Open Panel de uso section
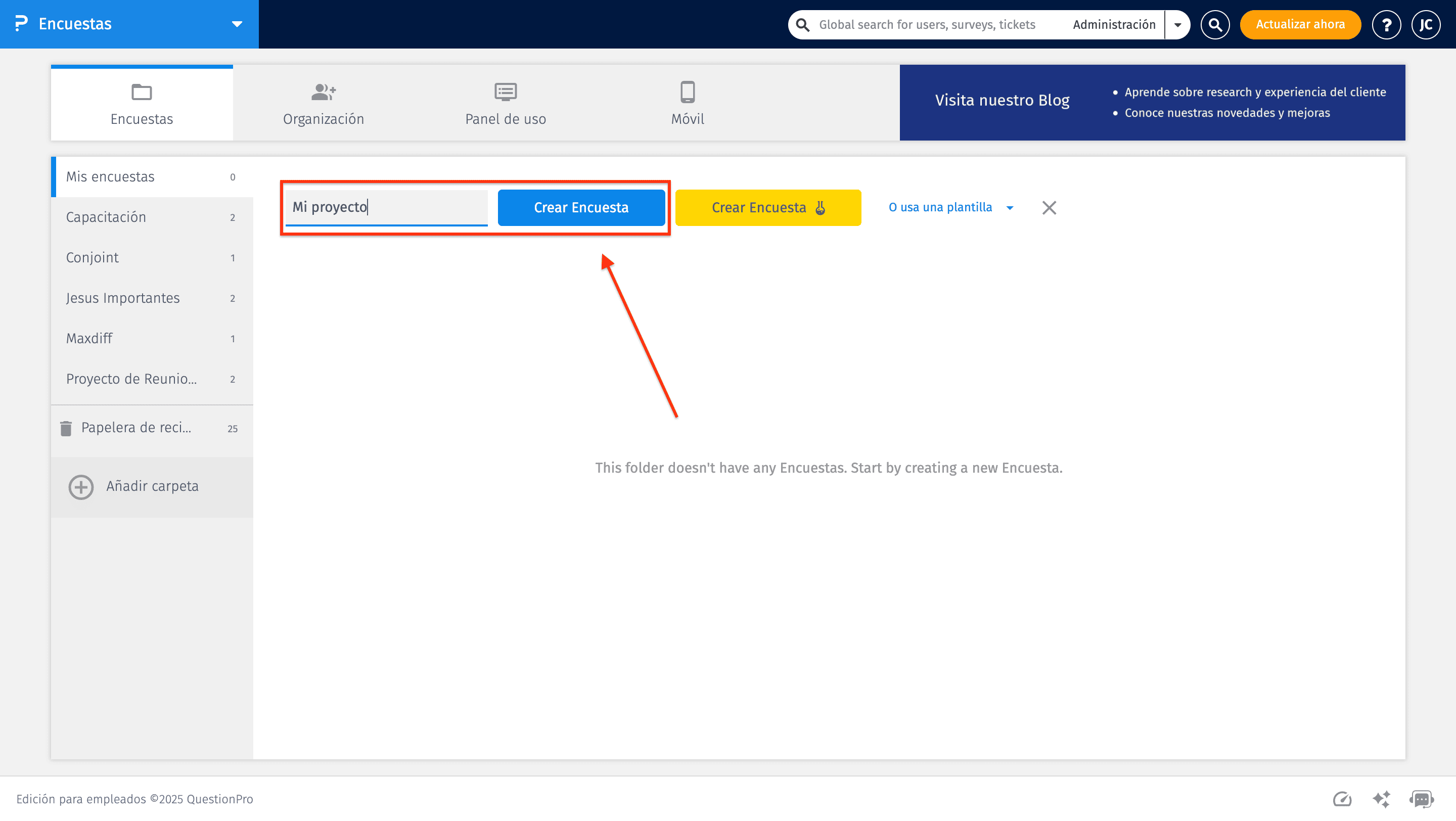 (x=505, y=103)
